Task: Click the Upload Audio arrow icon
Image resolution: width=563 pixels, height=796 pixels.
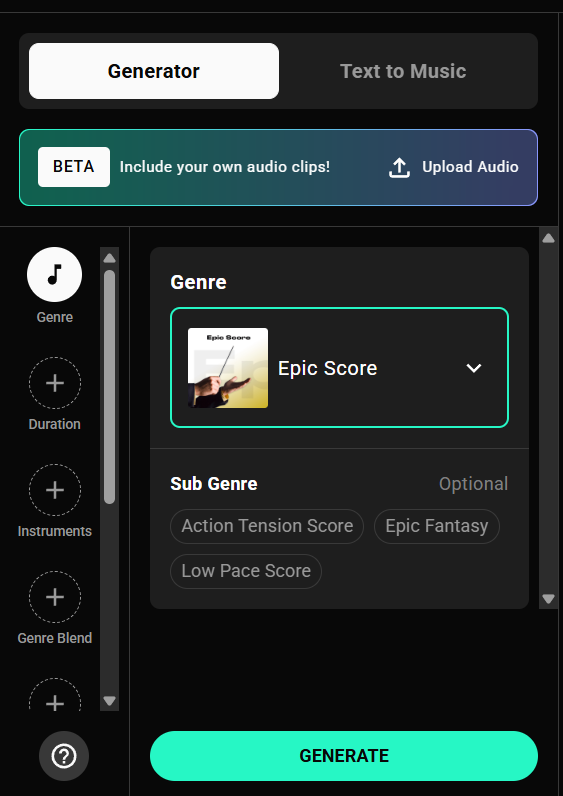Action: tap(399, 167)
